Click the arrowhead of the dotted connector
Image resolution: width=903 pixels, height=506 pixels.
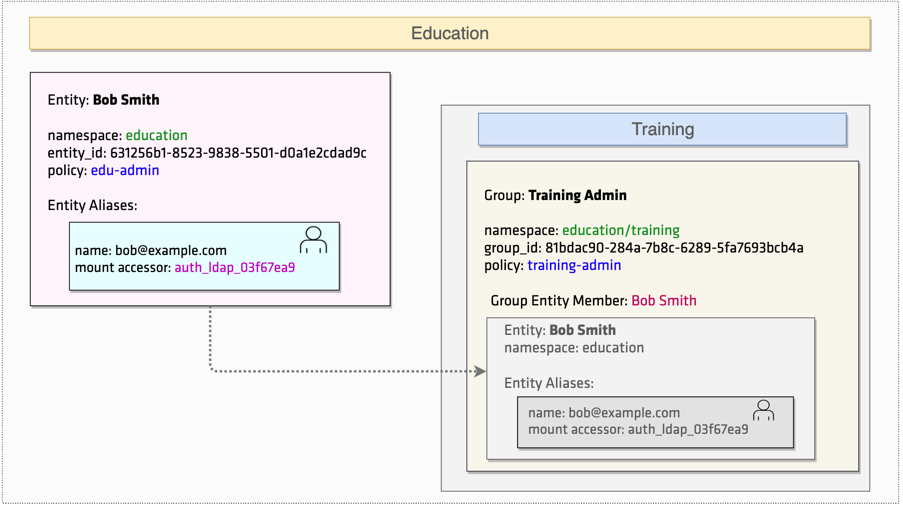(x=480, y=371)
